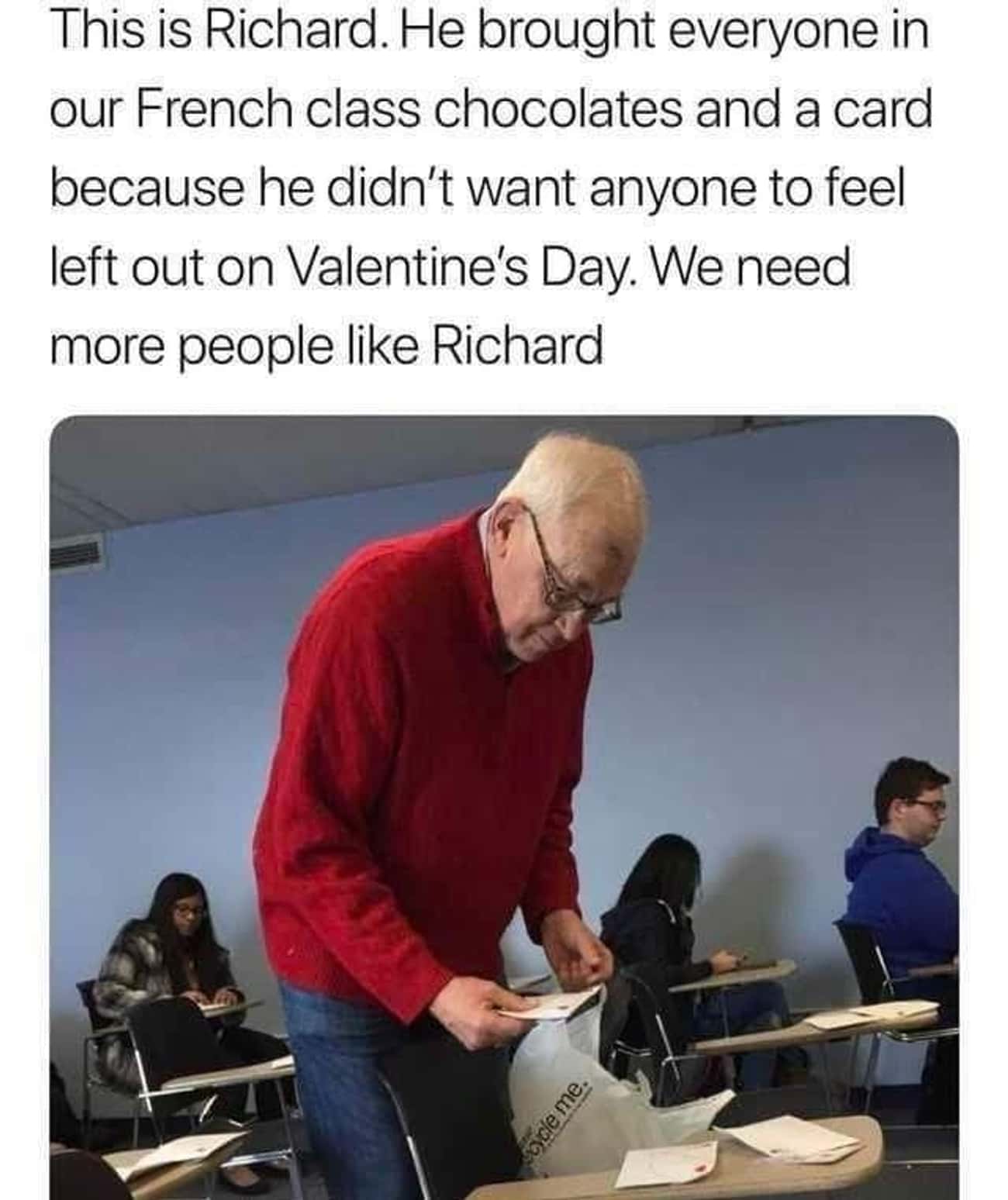Click the closing line "more people like Richard"
The width and height of the screenshot is (1008, 1200).
point(326,347)
